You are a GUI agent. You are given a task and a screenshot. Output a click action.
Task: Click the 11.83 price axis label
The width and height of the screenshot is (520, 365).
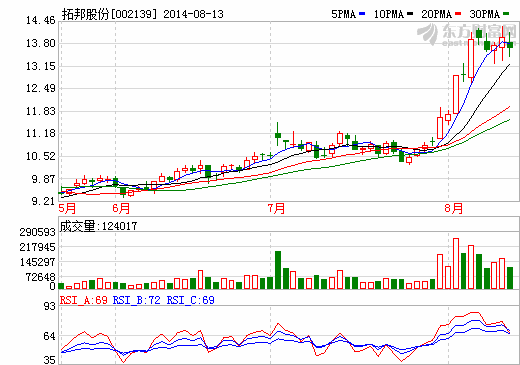41,111
